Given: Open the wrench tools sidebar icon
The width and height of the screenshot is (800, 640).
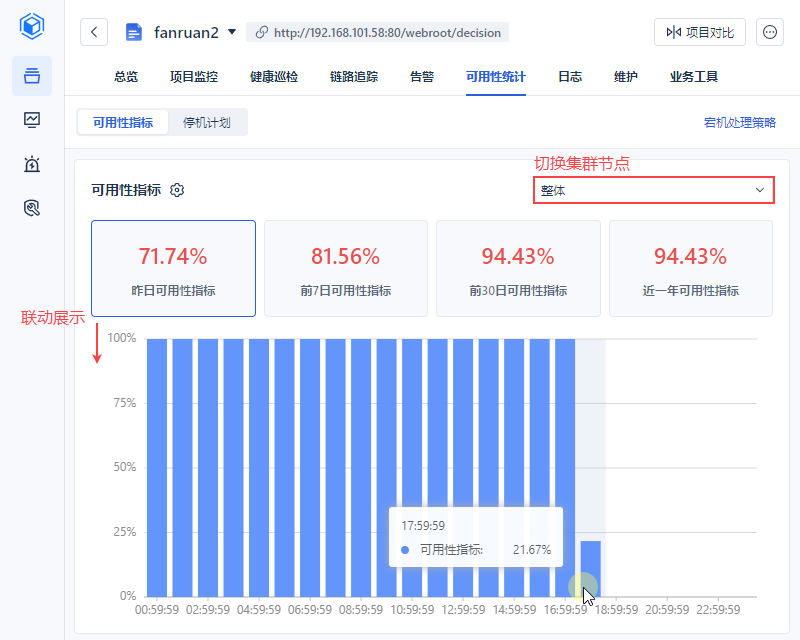Looking at the screenshot, I should 32,208.
